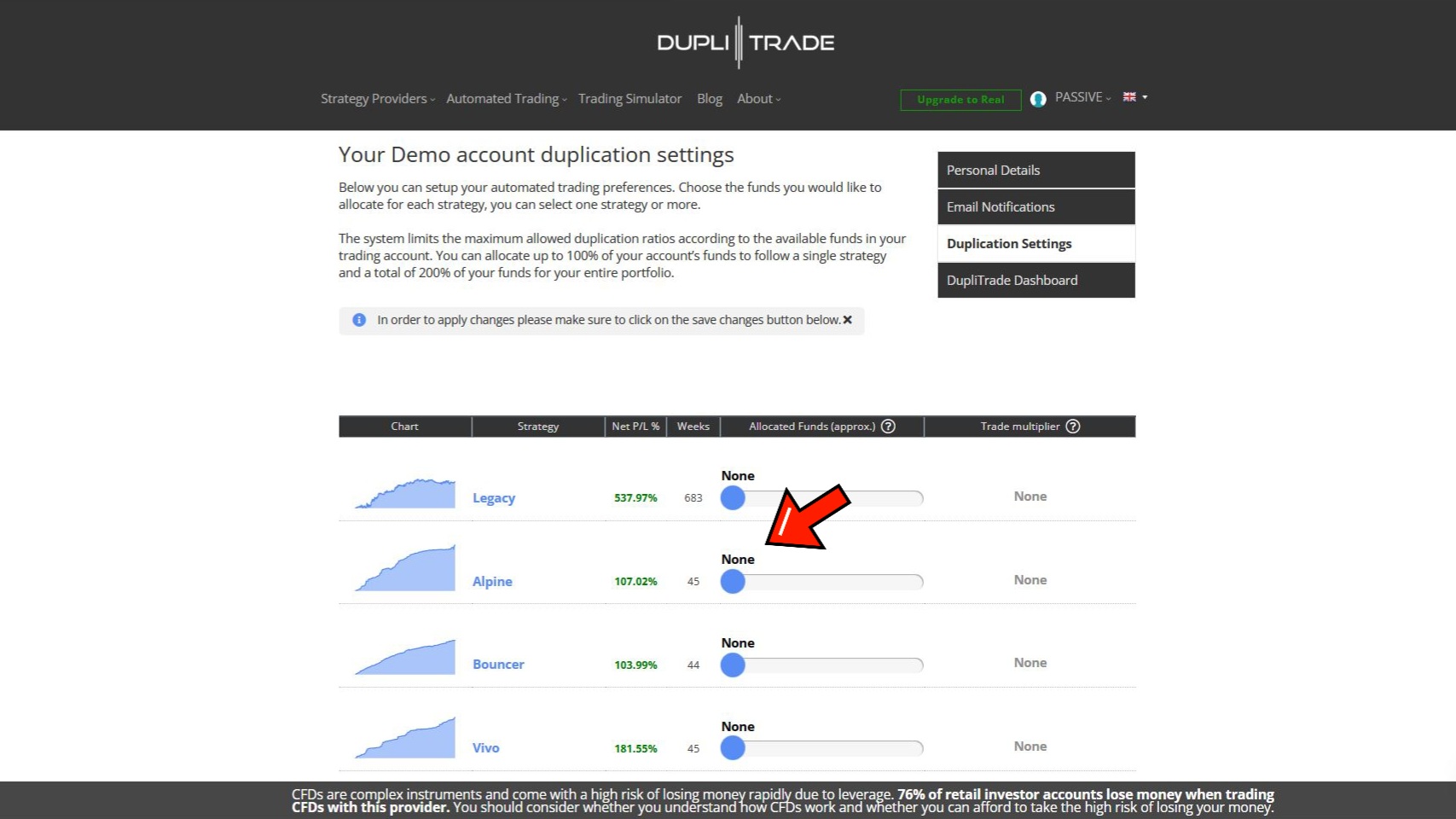Click the Strategy column header
This screenshot has width=1456, height=819.
pyautogui.click(x=538, y=427)
